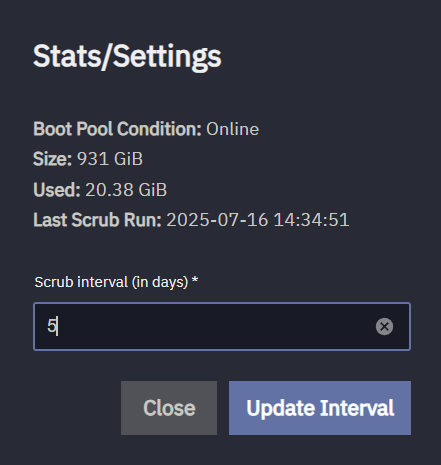
Task: Focus the Scrub interval input field
Action: (x=222, y=326)
